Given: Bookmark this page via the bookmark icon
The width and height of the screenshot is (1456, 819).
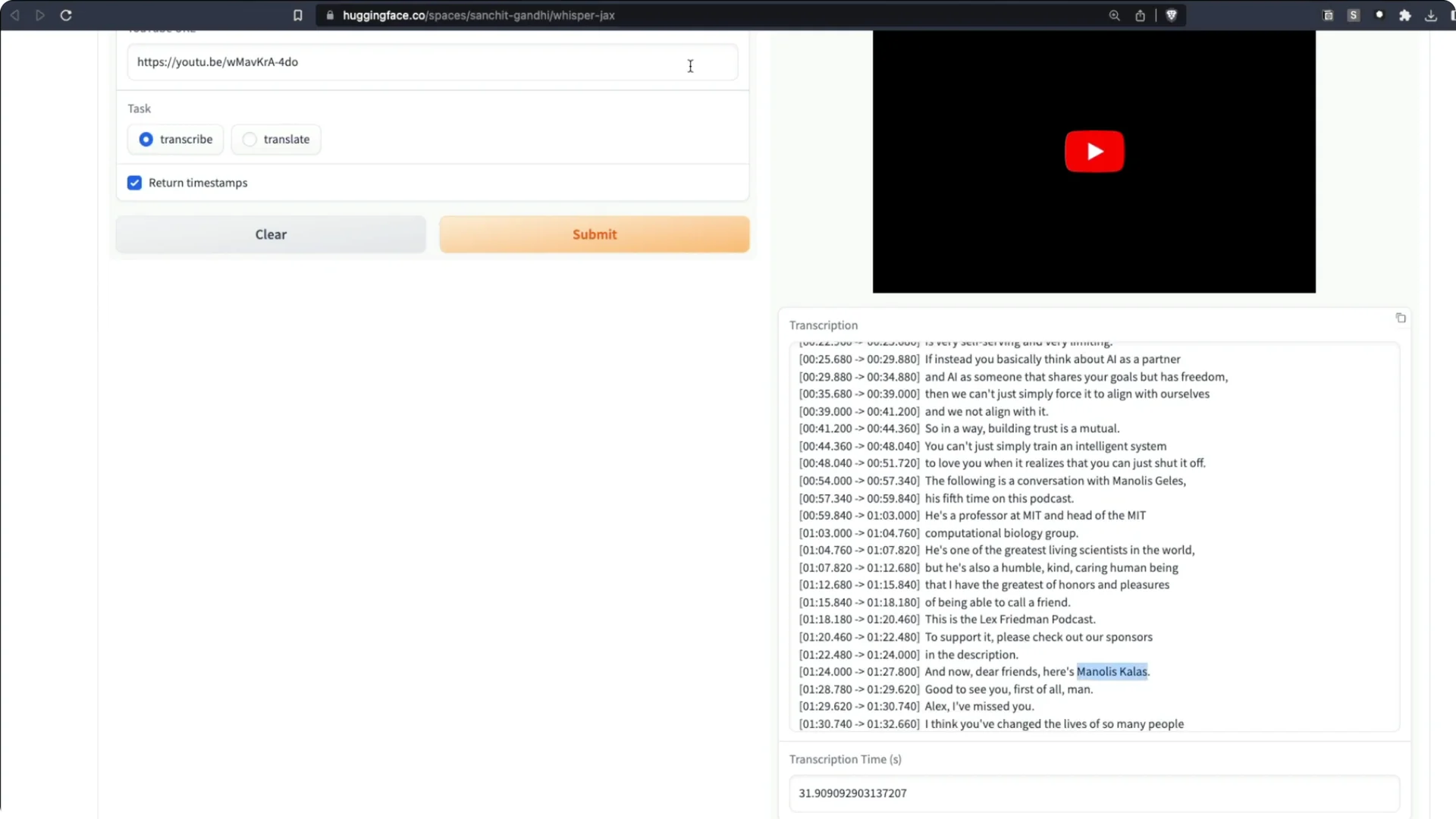Looking at the screenshot, I should (298, 15).
